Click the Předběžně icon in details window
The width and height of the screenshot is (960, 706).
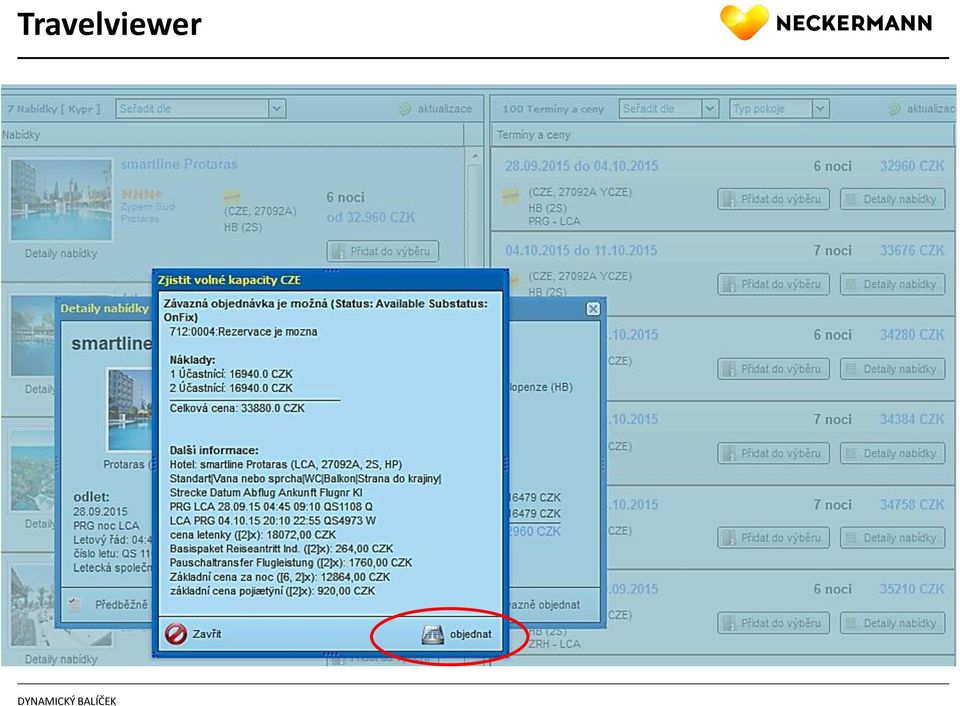point(74,604)
